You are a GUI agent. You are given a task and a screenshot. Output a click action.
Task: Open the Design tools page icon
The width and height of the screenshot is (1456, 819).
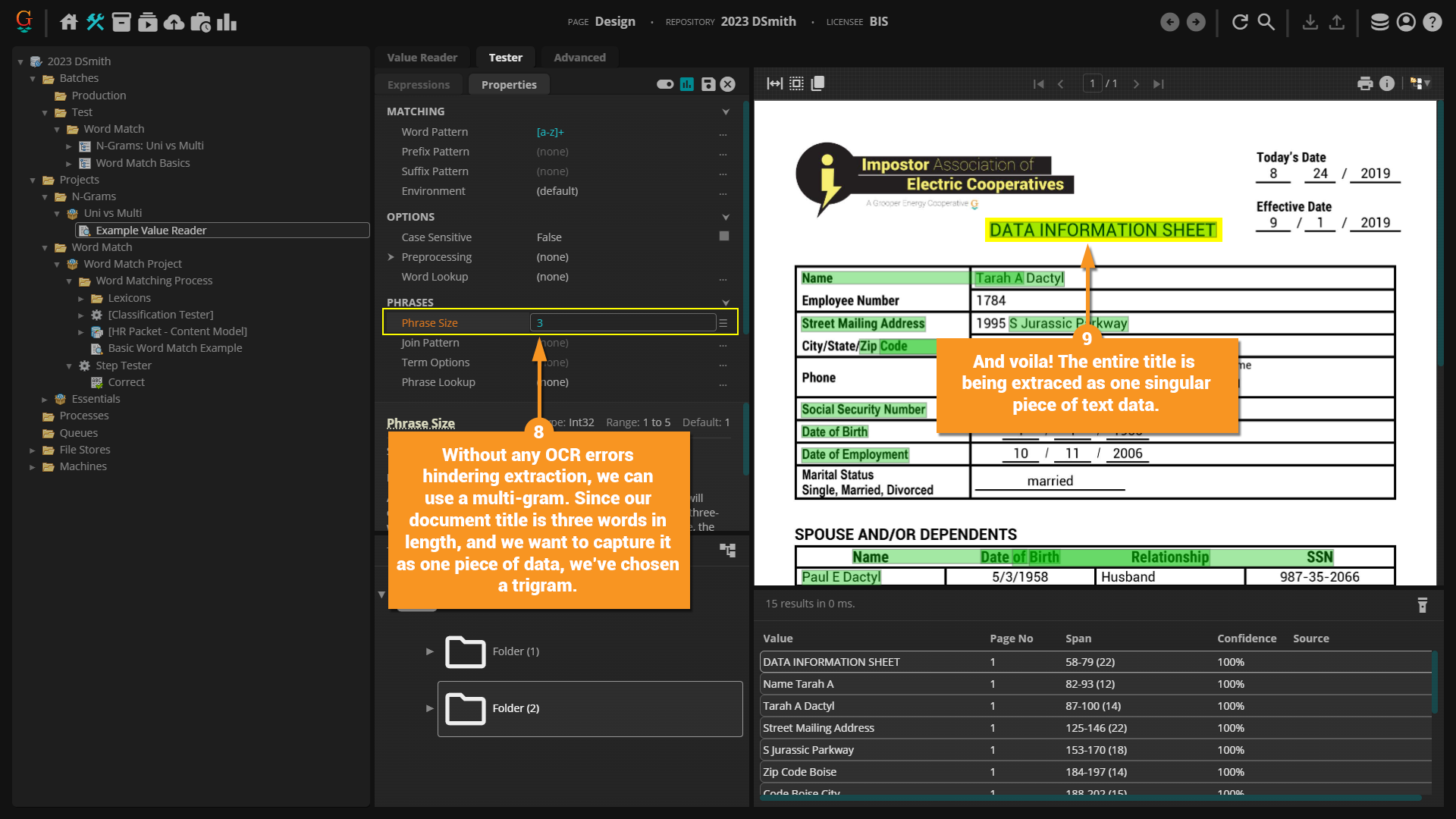(x=96, y=22)
